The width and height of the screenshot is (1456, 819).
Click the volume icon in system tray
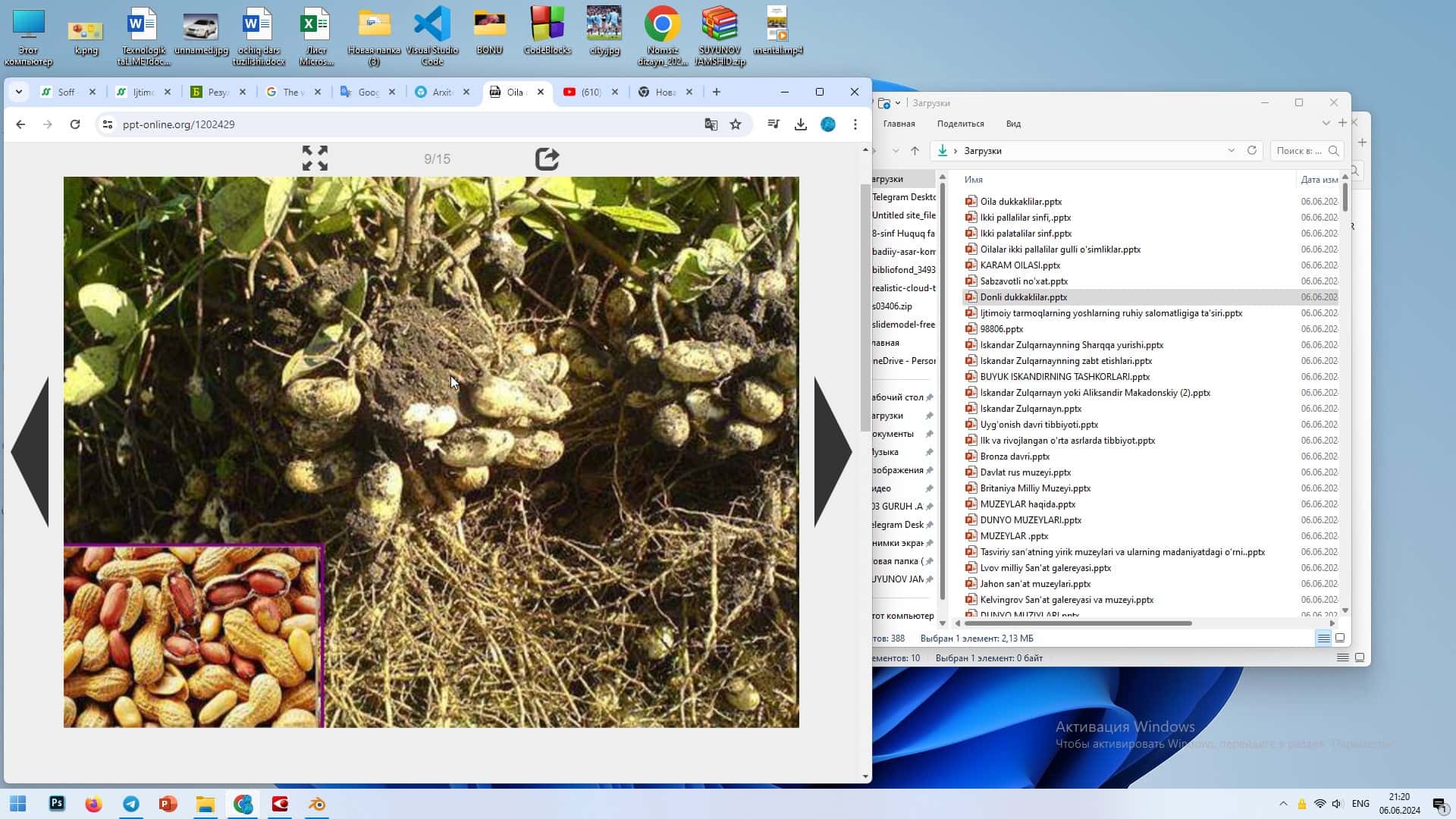(x=1337, y=804)
